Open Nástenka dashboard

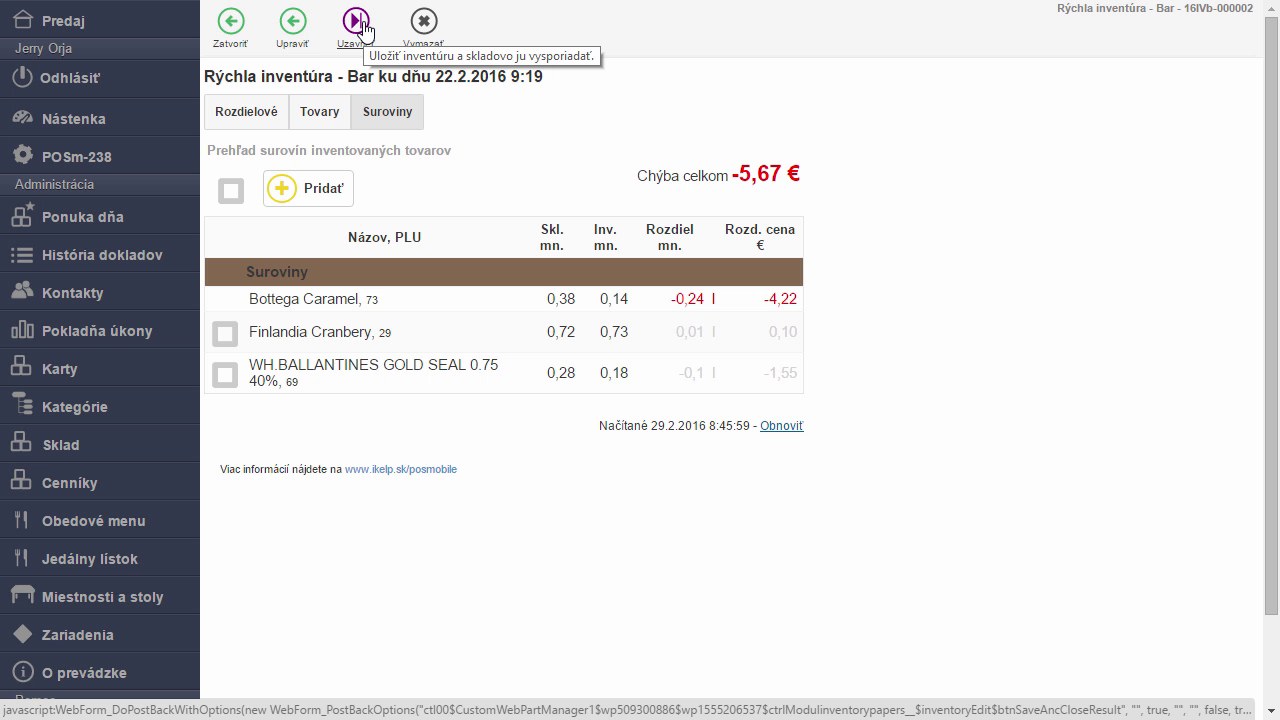pyautogui.click(x=100, y=118)
